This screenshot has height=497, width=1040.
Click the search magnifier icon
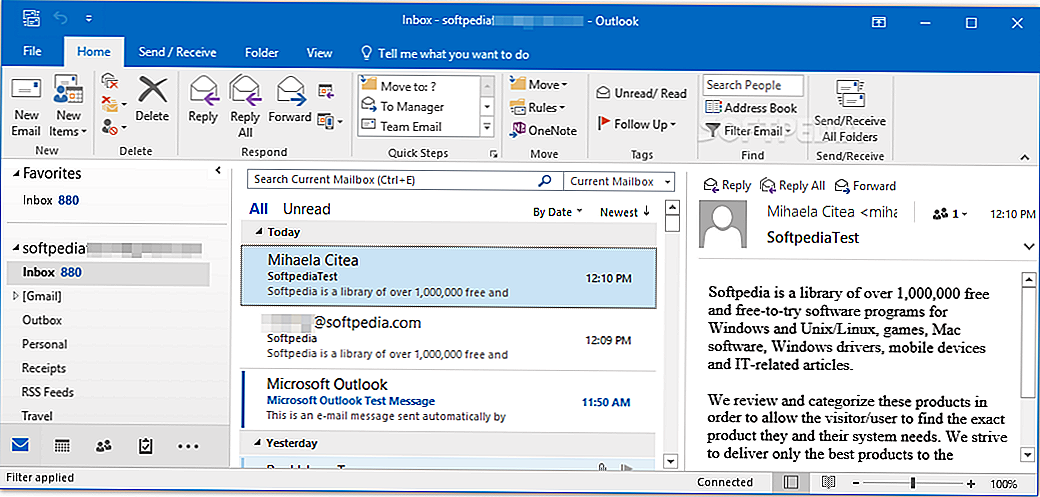pyautogui.click(x=545, y=180)
